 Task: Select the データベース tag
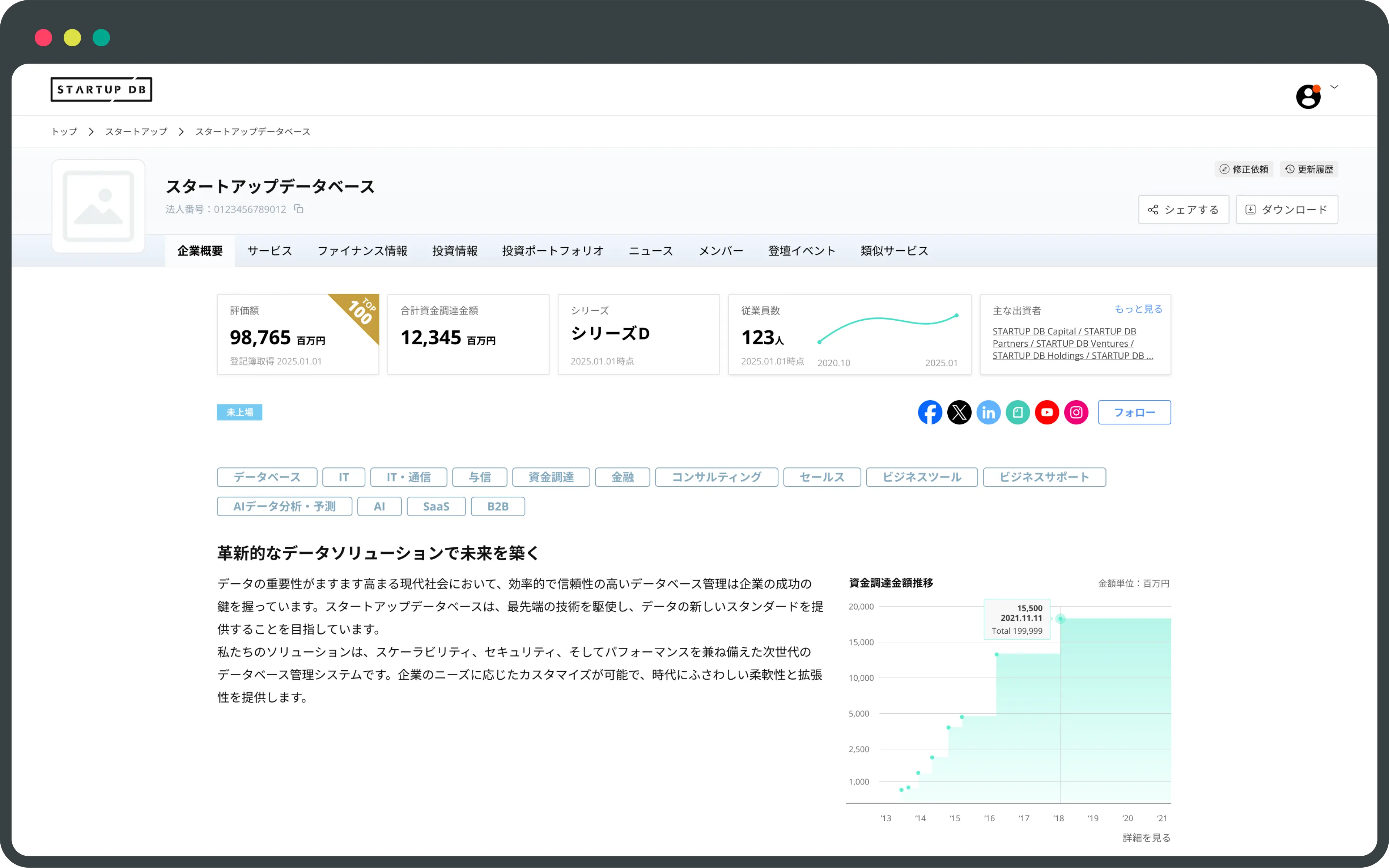[267, 477]
